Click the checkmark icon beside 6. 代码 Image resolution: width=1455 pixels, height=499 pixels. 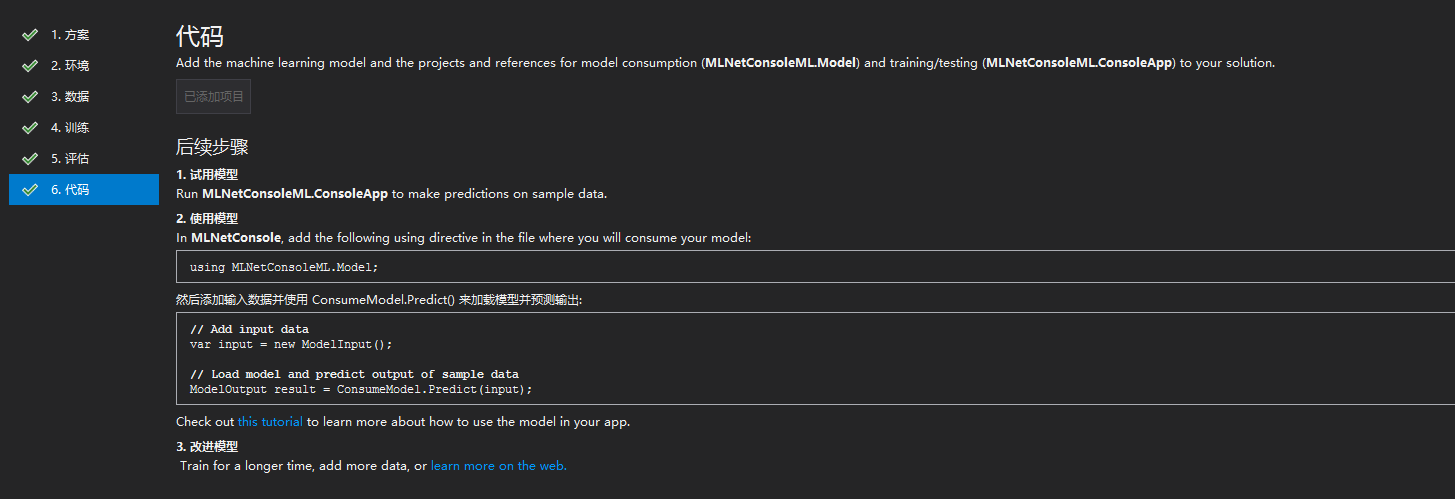pos(30,190)
